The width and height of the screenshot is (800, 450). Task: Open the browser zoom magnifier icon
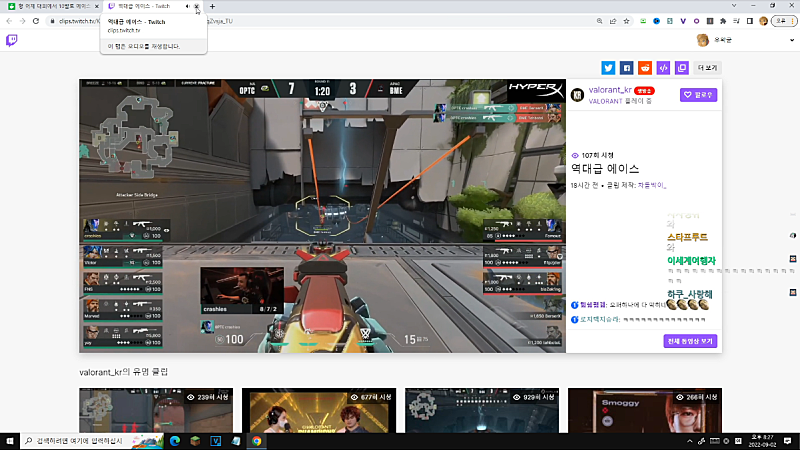pos(599,21)
